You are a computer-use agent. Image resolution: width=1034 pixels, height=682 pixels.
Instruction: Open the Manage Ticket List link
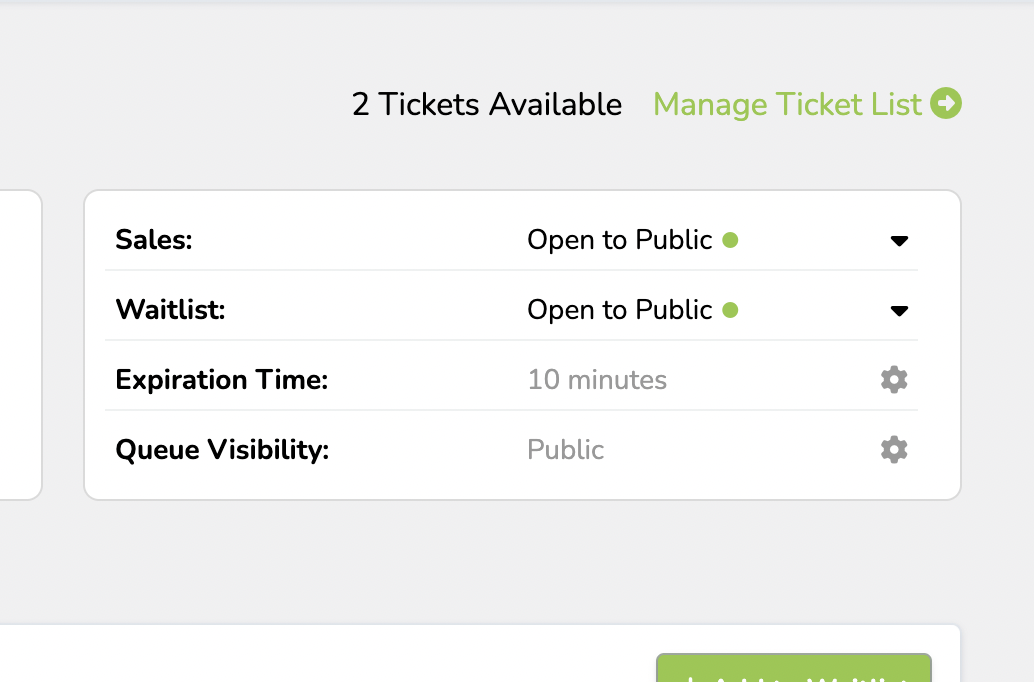click(x=786, y=104)
